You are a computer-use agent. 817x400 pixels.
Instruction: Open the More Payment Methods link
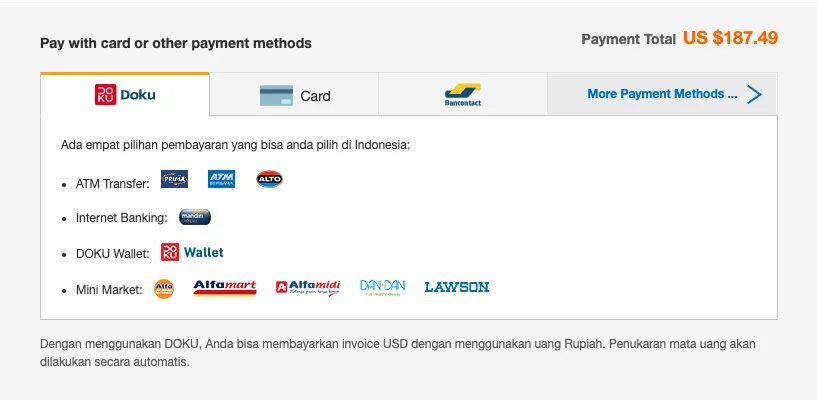pos(662,94)
